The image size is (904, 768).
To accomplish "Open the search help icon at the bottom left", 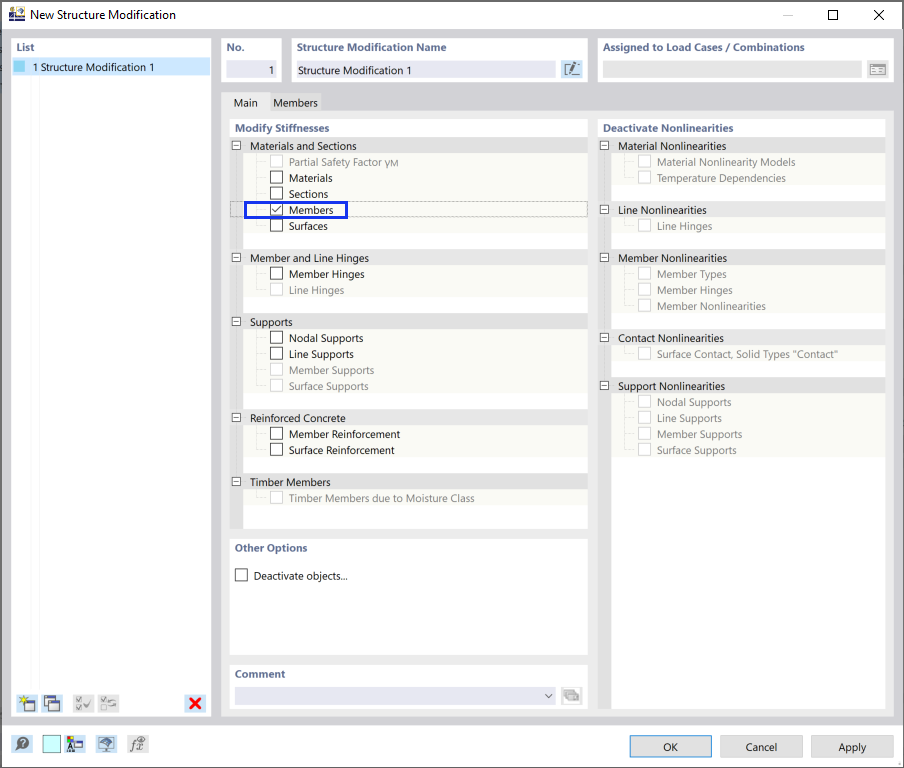I will click(22, 744).
